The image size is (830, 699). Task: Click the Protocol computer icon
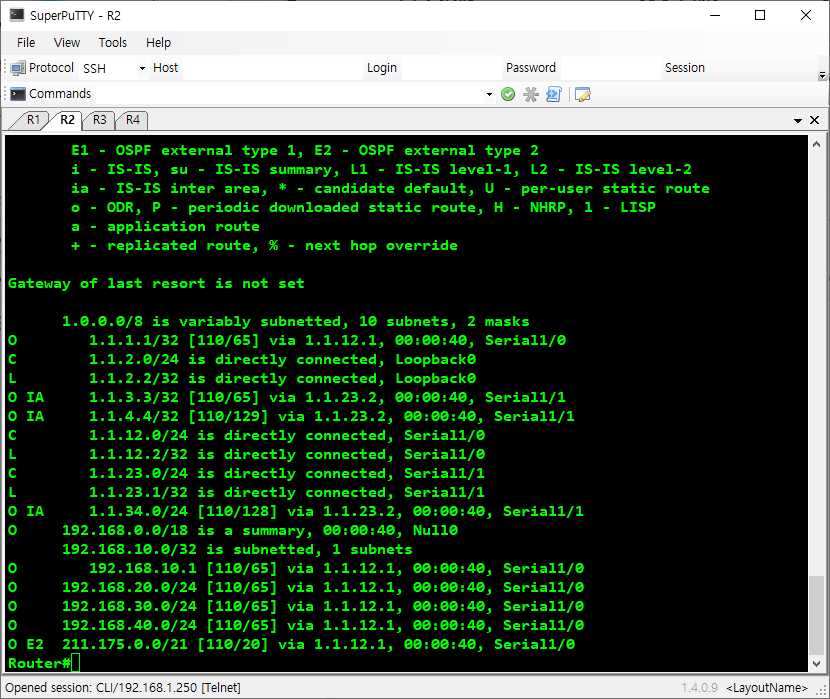(x=18, y=68)
